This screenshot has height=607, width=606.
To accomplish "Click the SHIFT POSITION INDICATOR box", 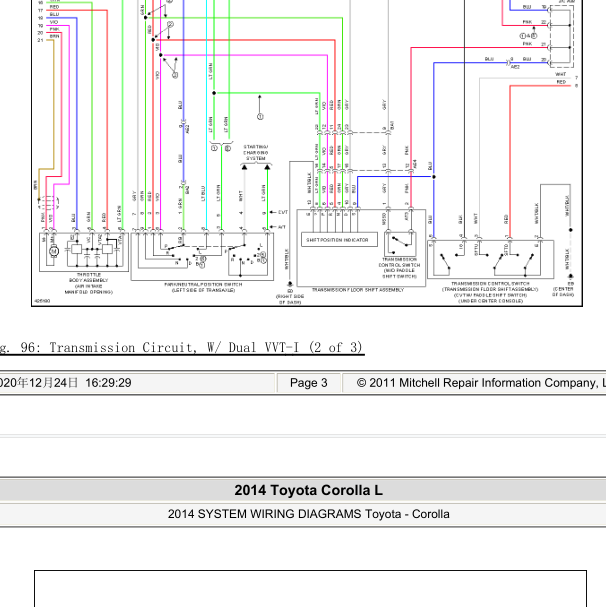I will click(x=339, y=240).
